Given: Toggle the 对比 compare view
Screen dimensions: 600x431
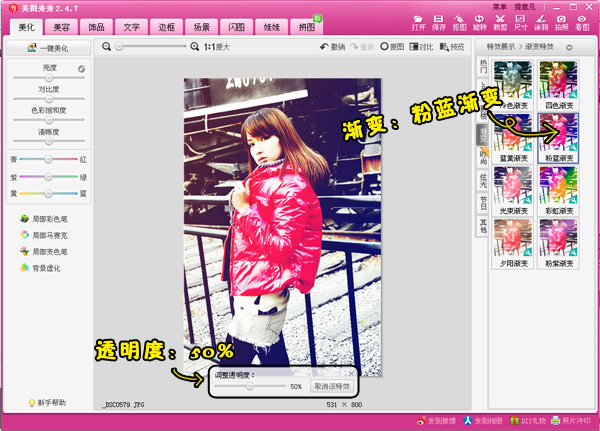Looking at the screenshot, I should click(422, 46).
